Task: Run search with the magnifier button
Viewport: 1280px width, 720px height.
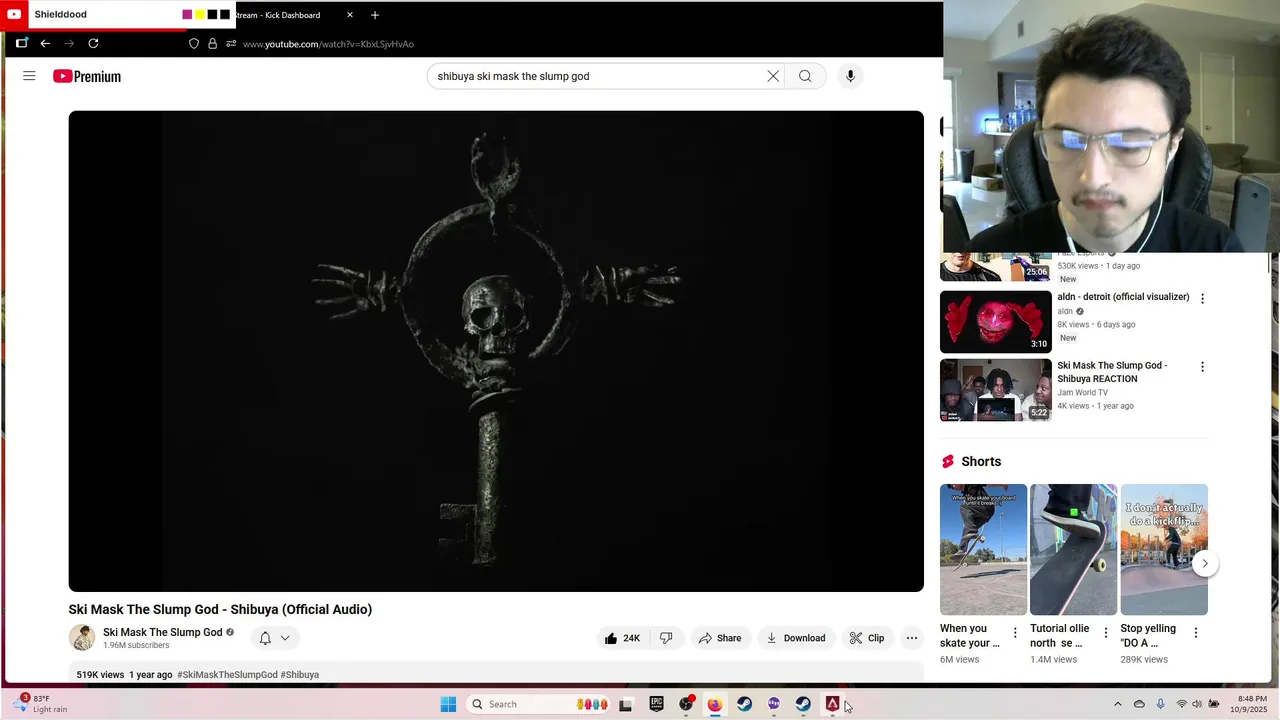Action: tap(805, 76)
